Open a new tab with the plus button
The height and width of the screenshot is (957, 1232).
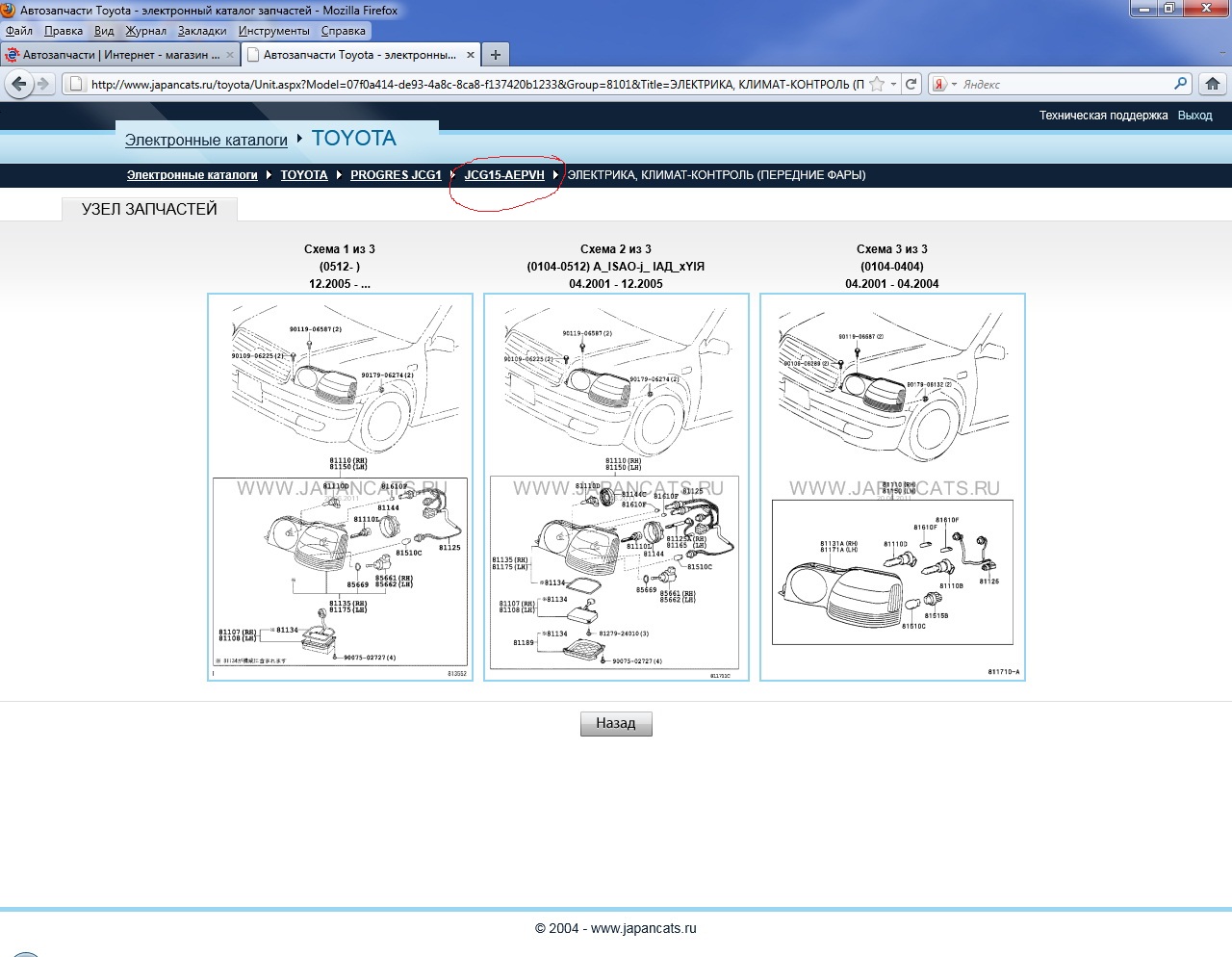click(495, 55)
